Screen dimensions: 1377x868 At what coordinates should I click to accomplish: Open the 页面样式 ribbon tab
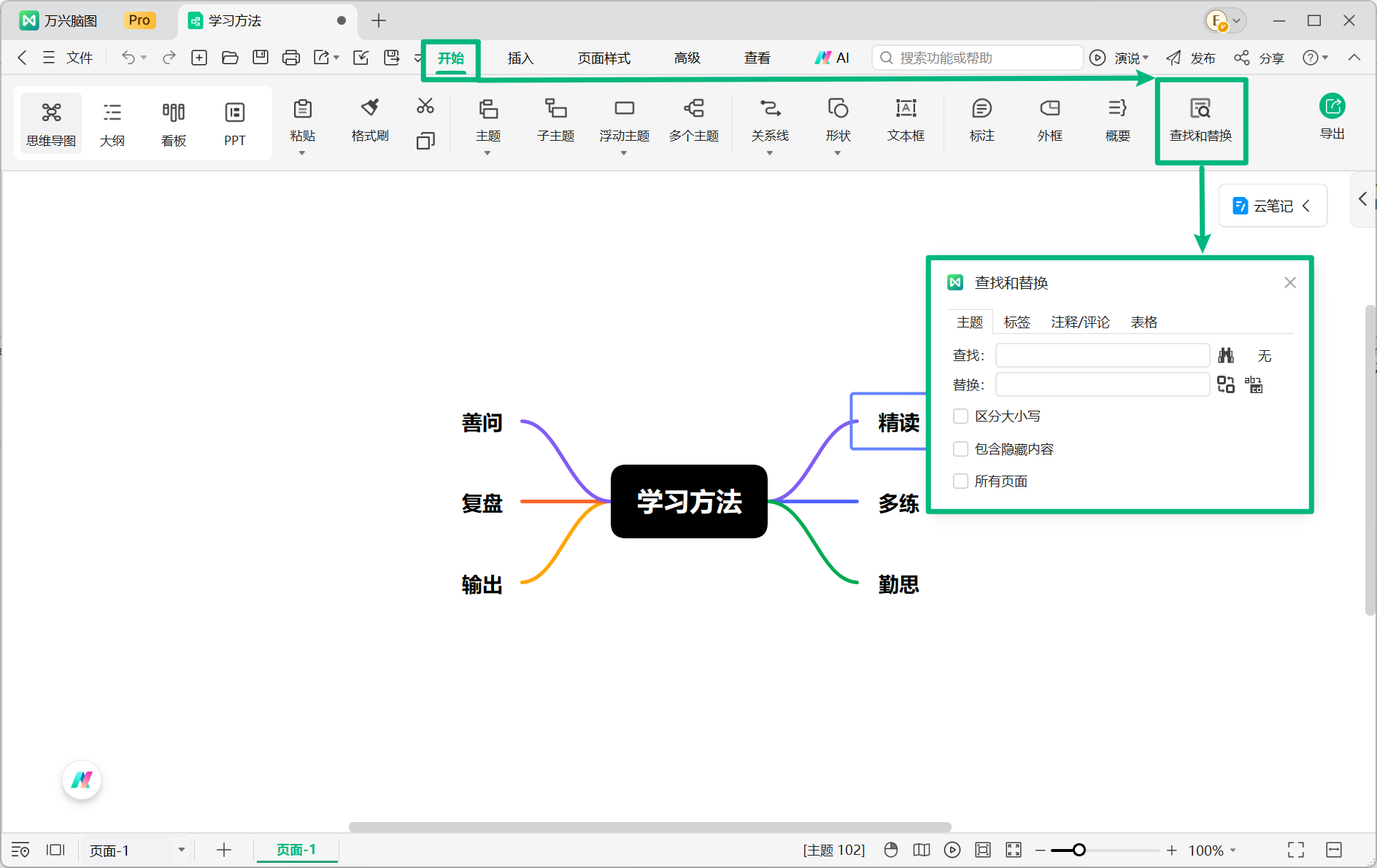pyautogui.click(x=604, y=58)
